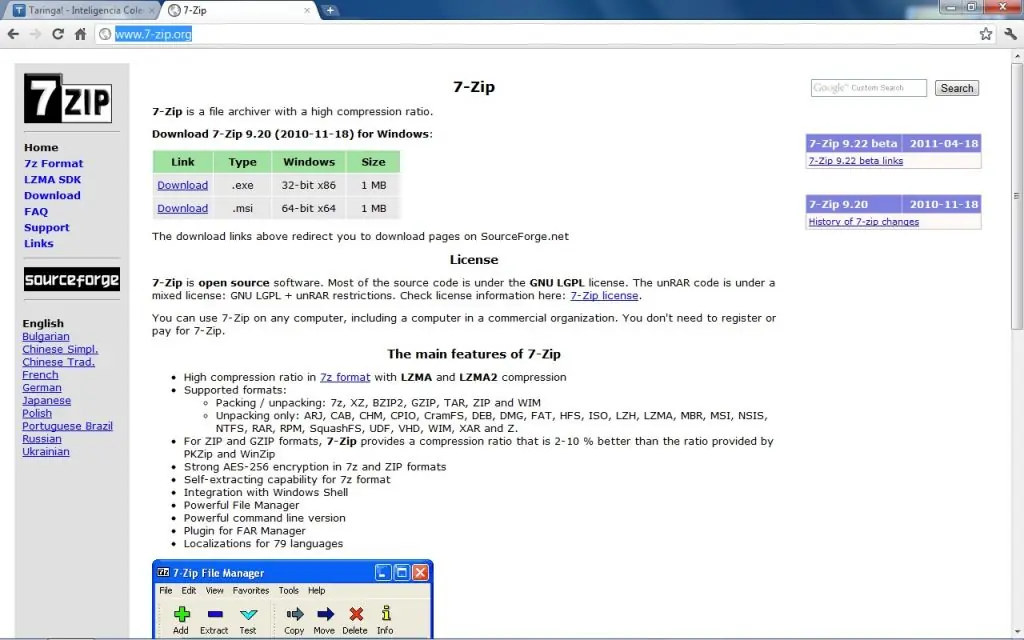Go back with the browser back arrow
This screenshot has height=640, width=1024.
coord(13,34)
